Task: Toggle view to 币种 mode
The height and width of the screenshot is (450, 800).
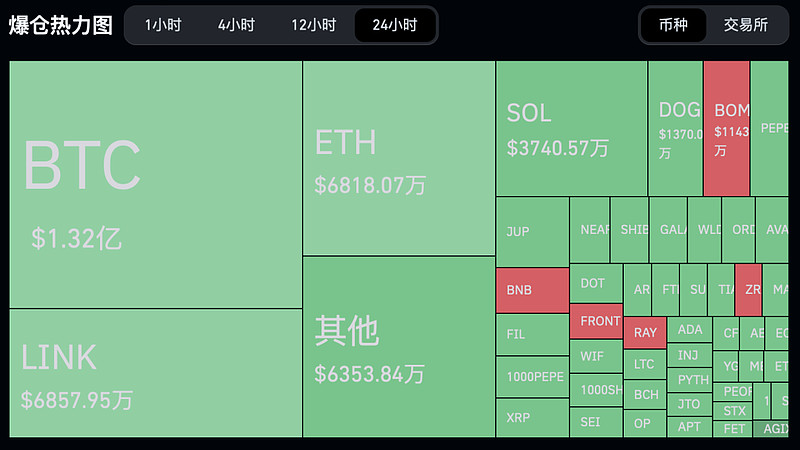Action: tap(673, 25)
